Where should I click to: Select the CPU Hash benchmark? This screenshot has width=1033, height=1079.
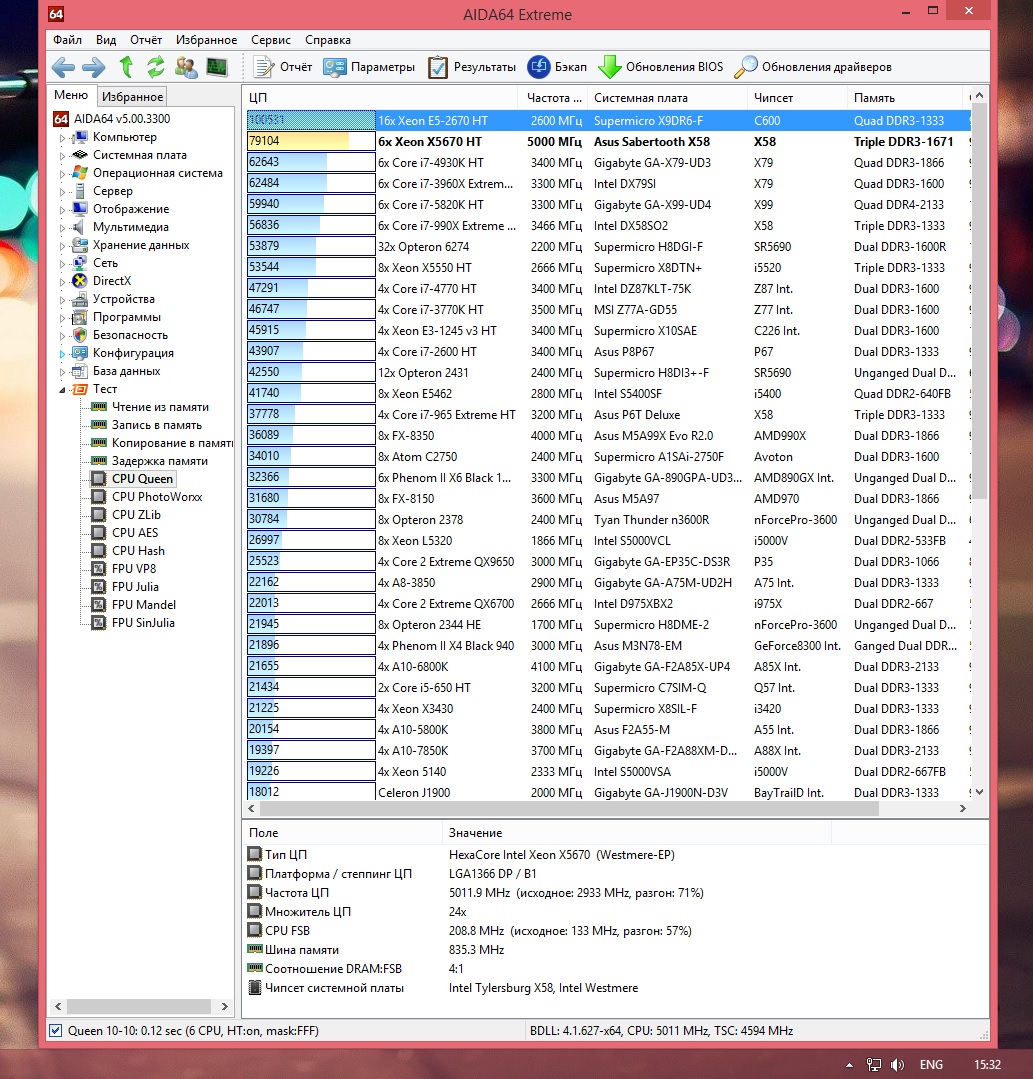[x=138, y=551]
